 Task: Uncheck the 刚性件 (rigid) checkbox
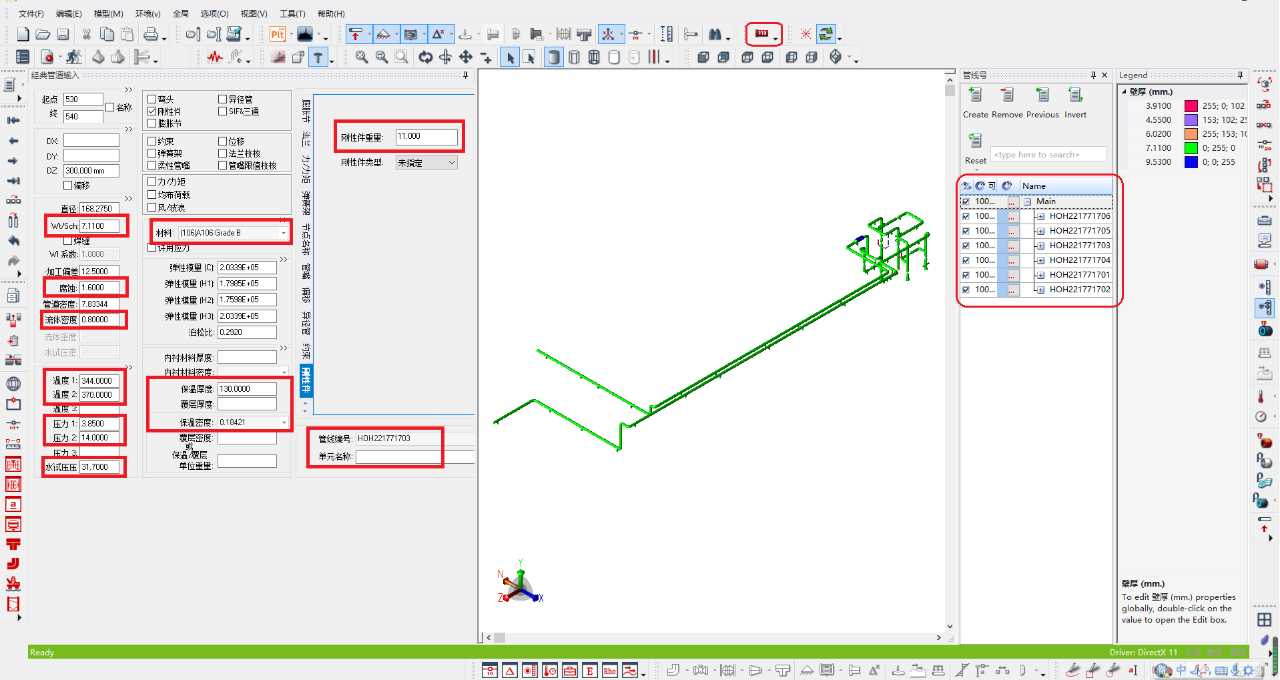tap(152, 111)
